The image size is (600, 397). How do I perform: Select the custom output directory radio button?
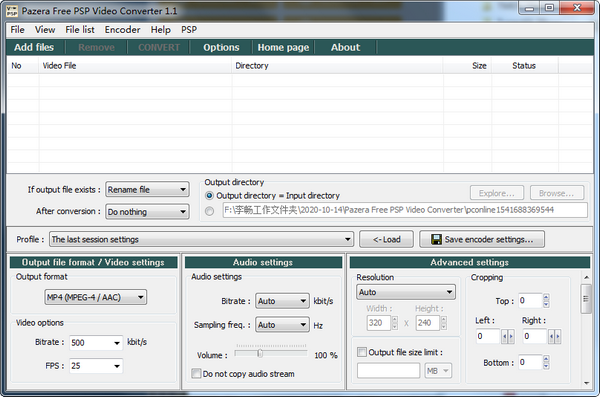(x=209, y=211)
